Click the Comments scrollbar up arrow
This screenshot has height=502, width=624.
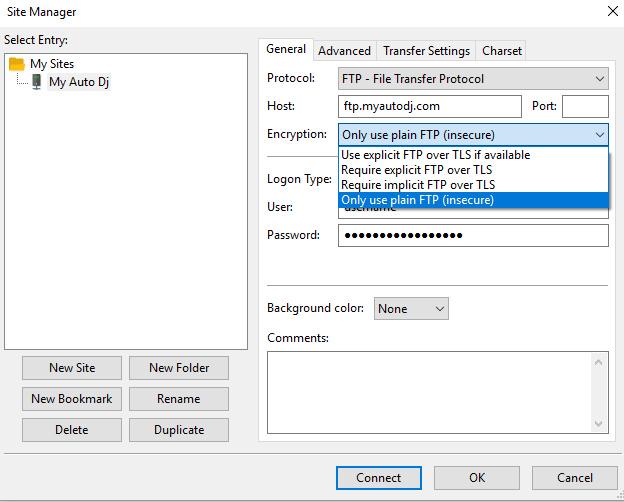click(x=598, y=362)
